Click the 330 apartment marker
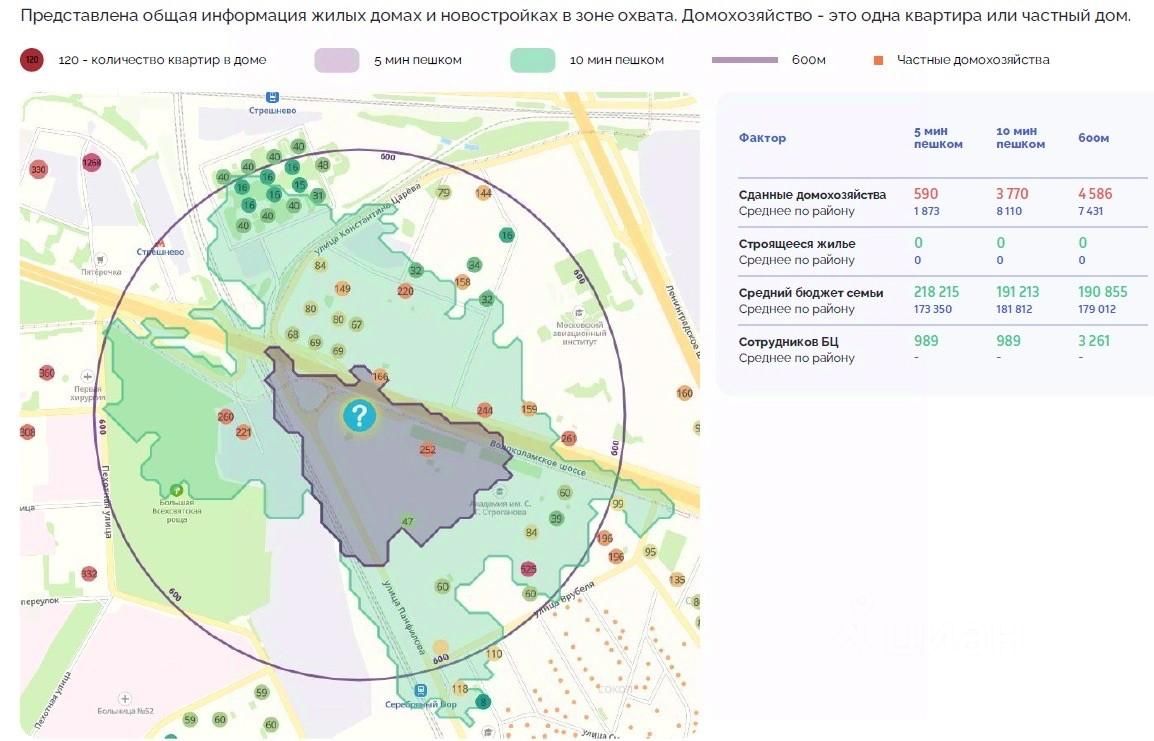 [38, 169]
